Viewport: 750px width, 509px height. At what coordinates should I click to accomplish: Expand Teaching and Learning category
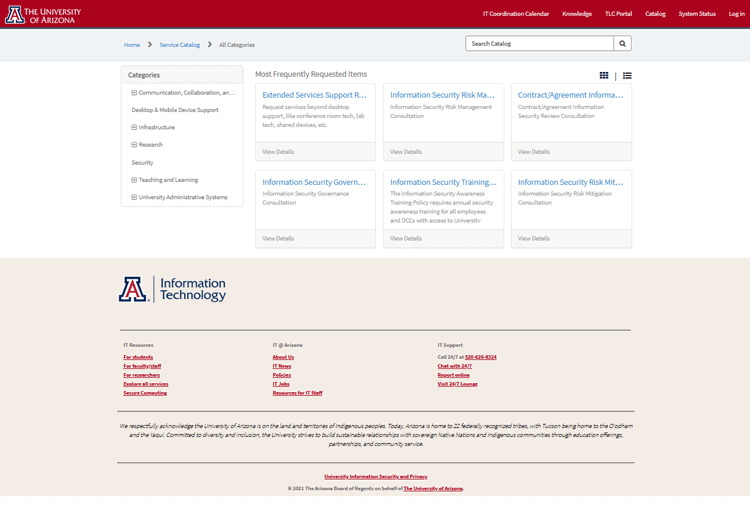pyautogui.click(x=134, y=180)
